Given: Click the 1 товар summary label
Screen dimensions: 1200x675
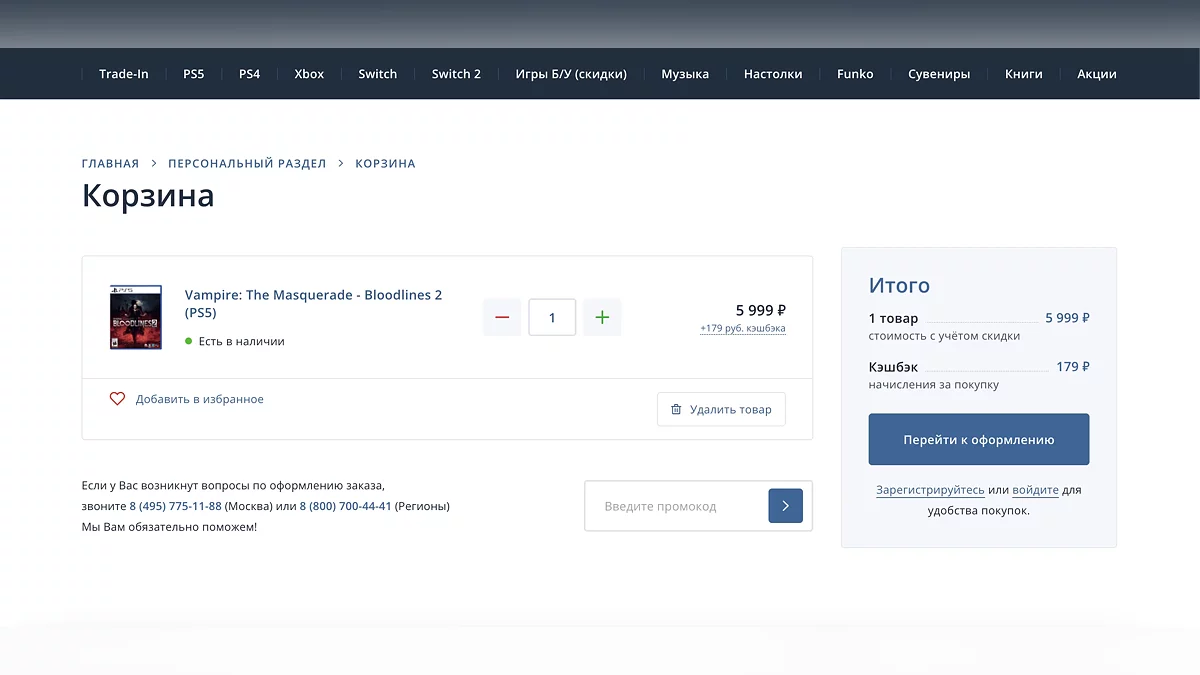Looking at the screenshot, I should click(893, 318).
